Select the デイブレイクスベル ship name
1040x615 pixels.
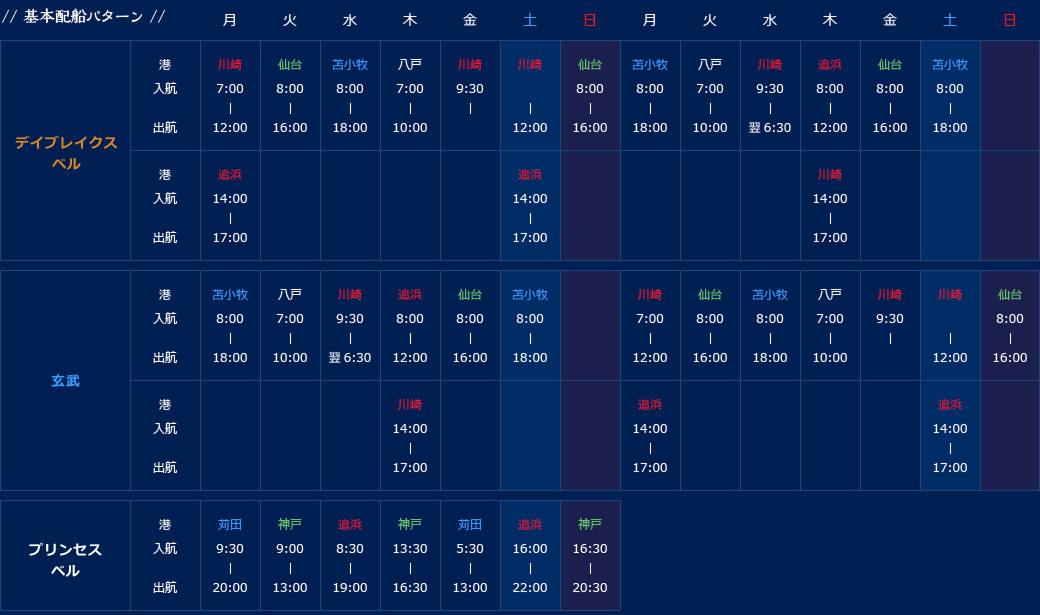click(66, 153)
